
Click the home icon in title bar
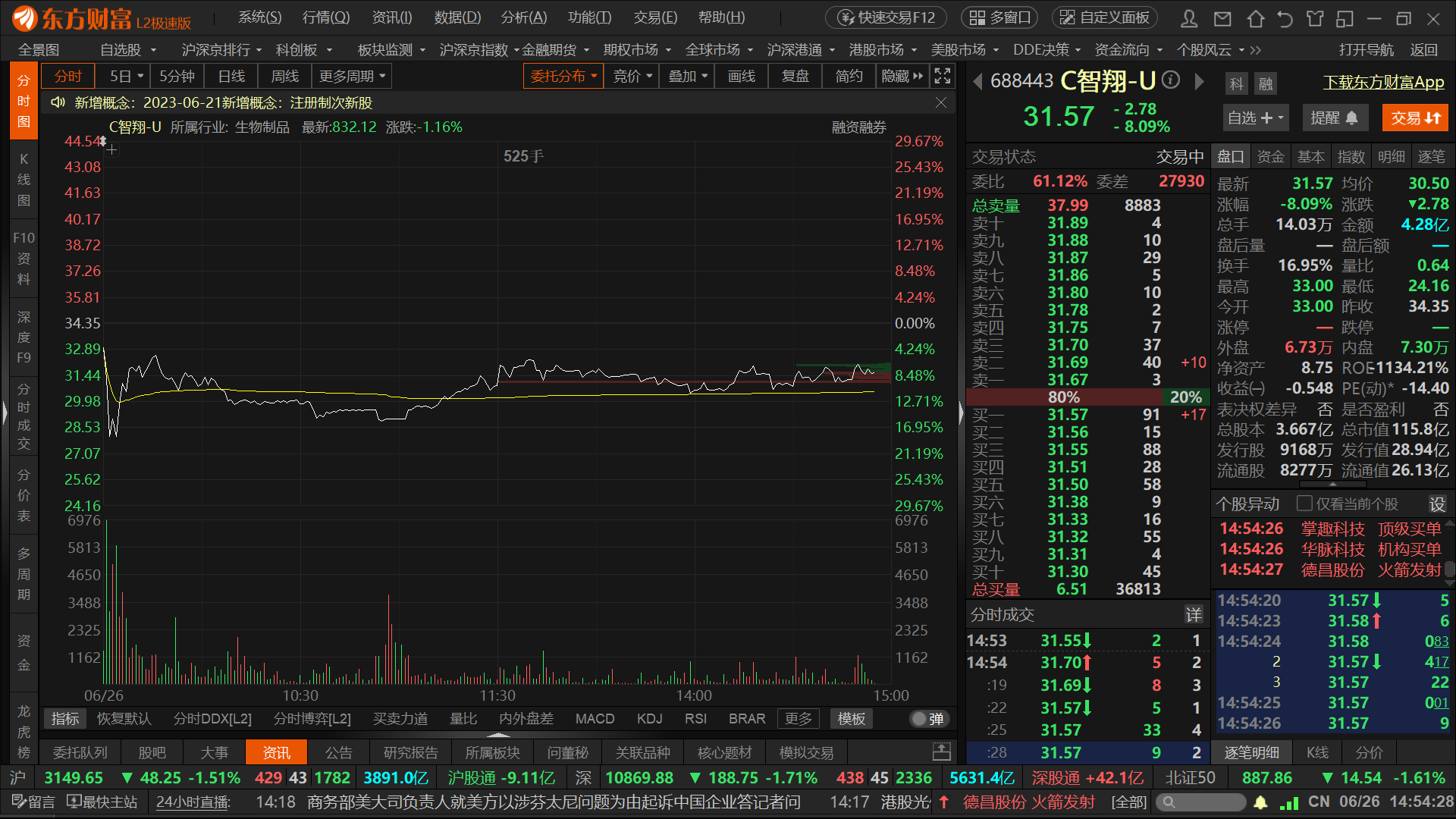1255,18
